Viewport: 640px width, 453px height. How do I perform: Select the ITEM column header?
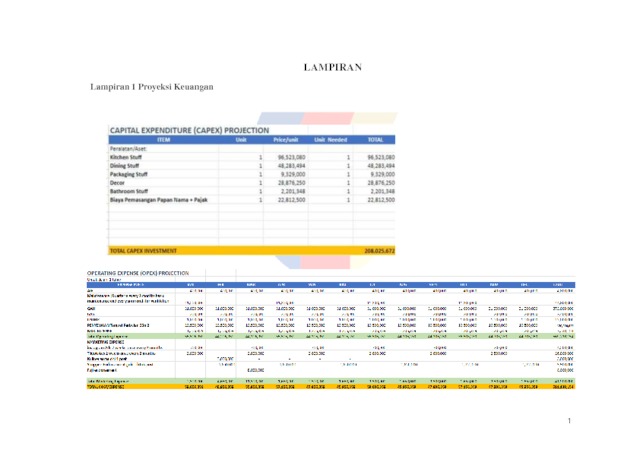pos(163,140)
